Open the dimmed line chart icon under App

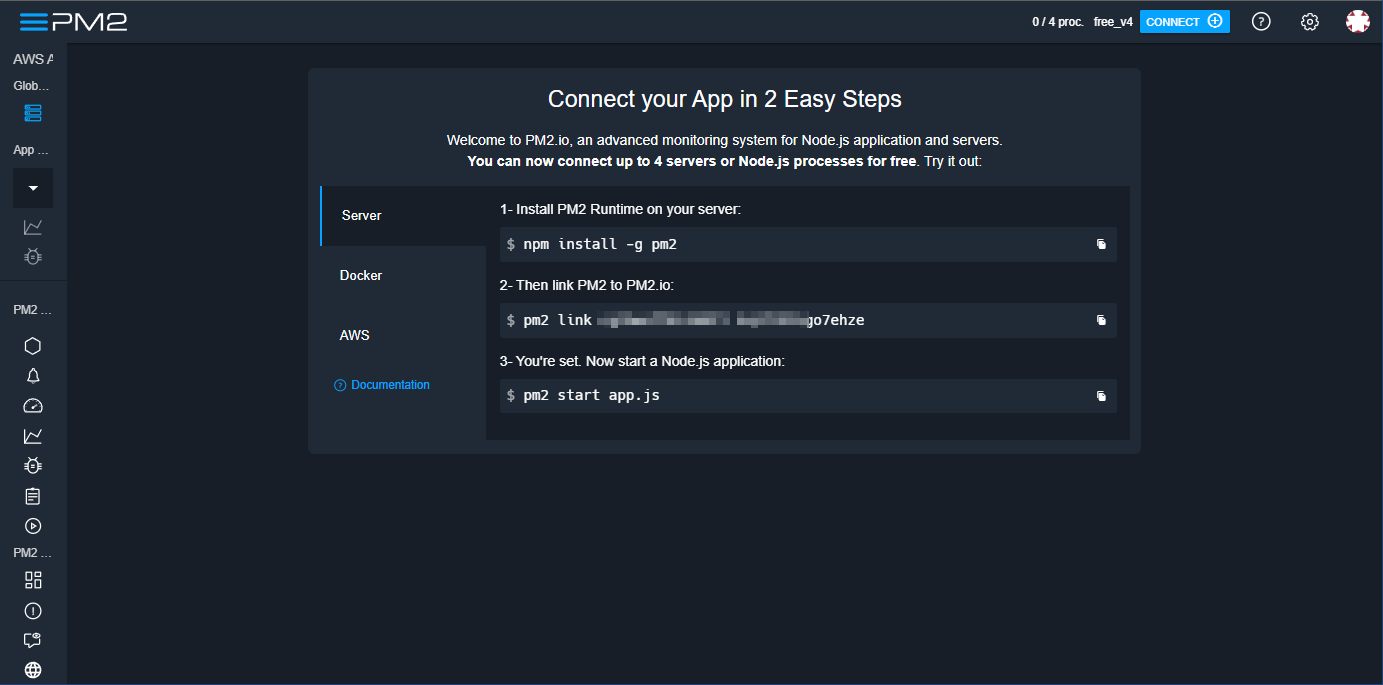point(33,227)
